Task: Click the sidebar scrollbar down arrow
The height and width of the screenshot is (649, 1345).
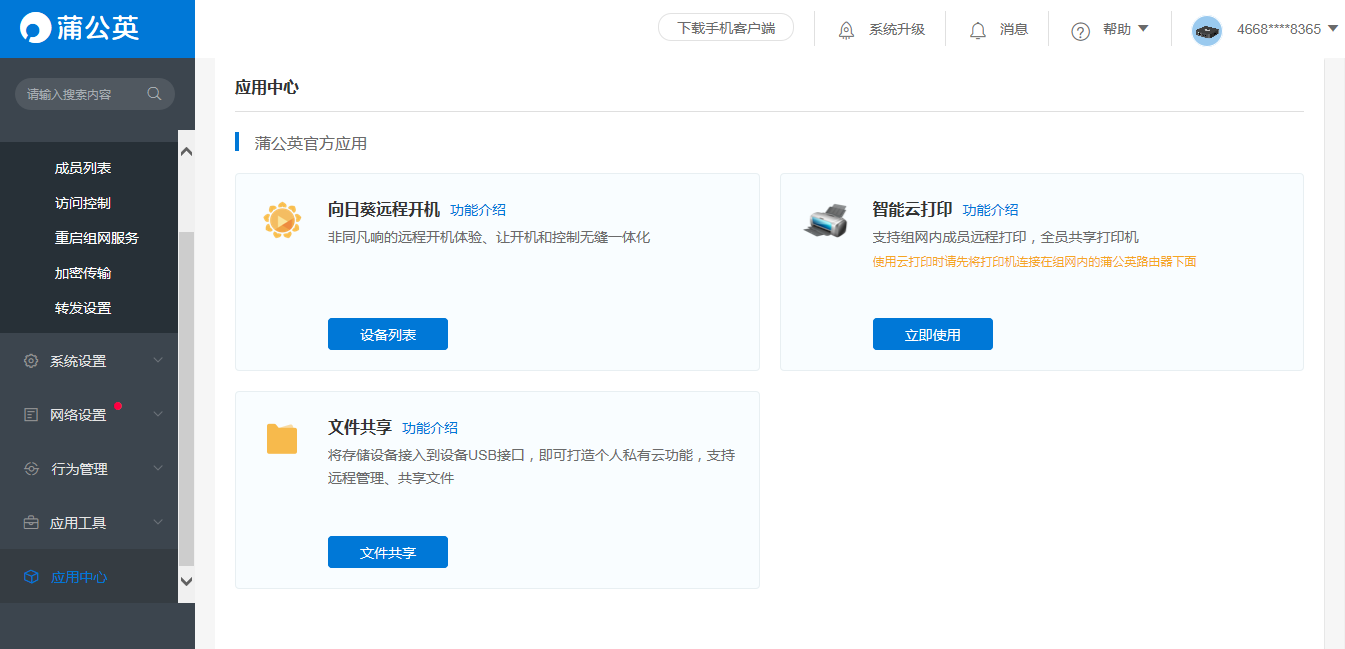Action: click(x=186, y=581)
